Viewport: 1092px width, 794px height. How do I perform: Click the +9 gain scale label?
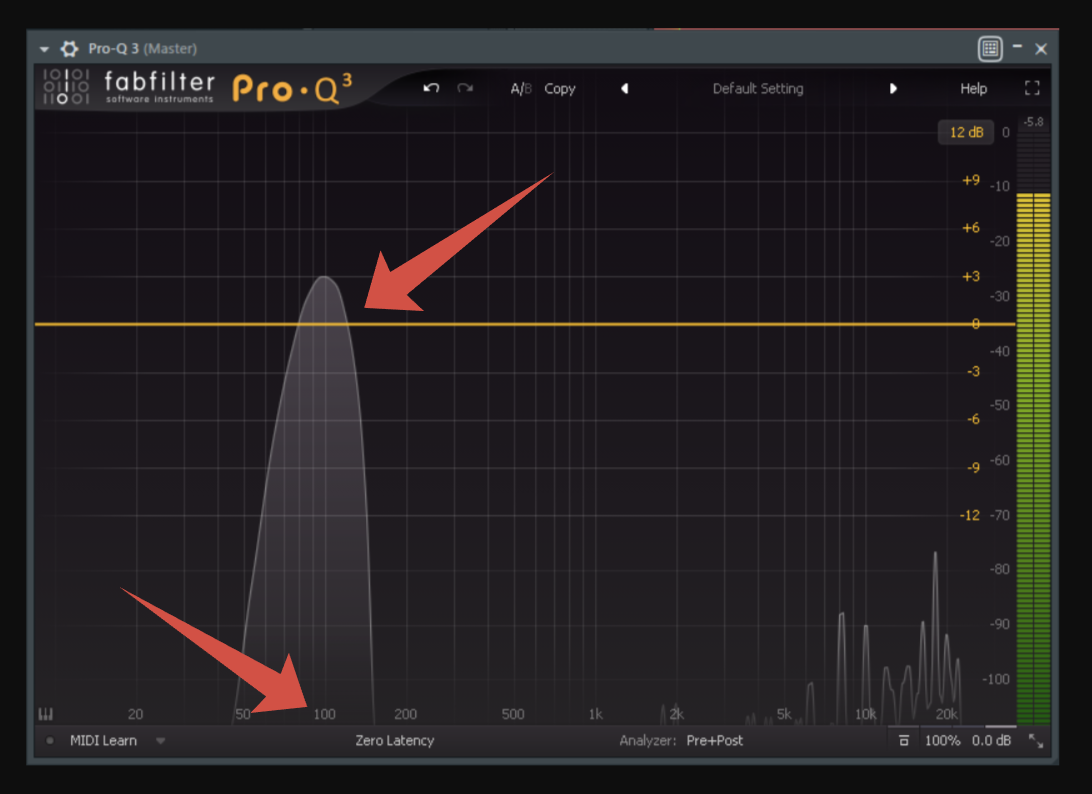point(971,180)
